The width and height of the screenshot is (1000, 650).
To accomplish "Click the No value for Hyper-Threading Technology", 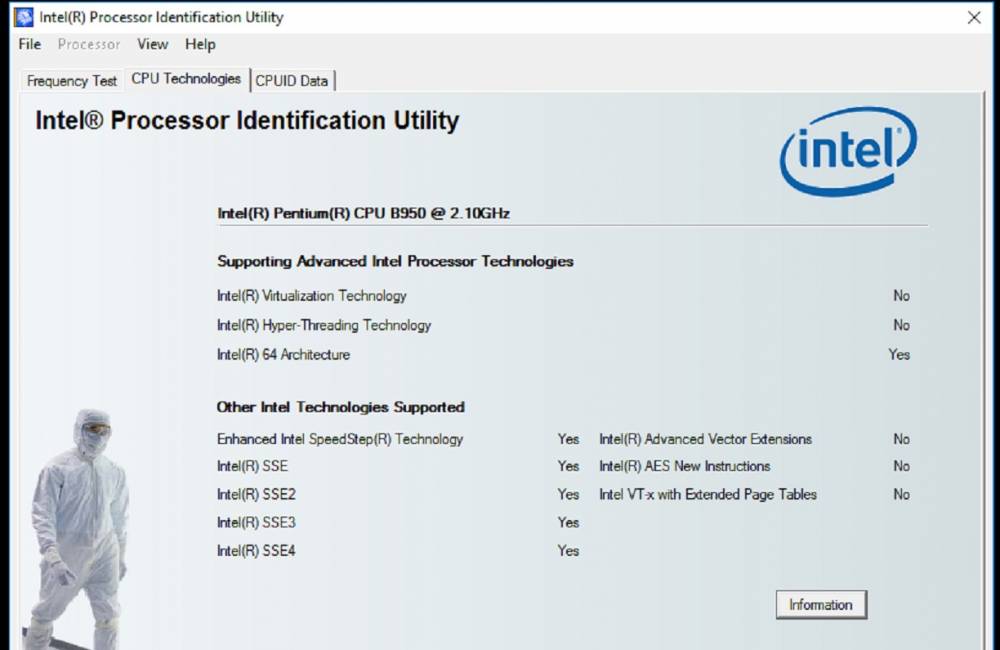I will [901, 325].
